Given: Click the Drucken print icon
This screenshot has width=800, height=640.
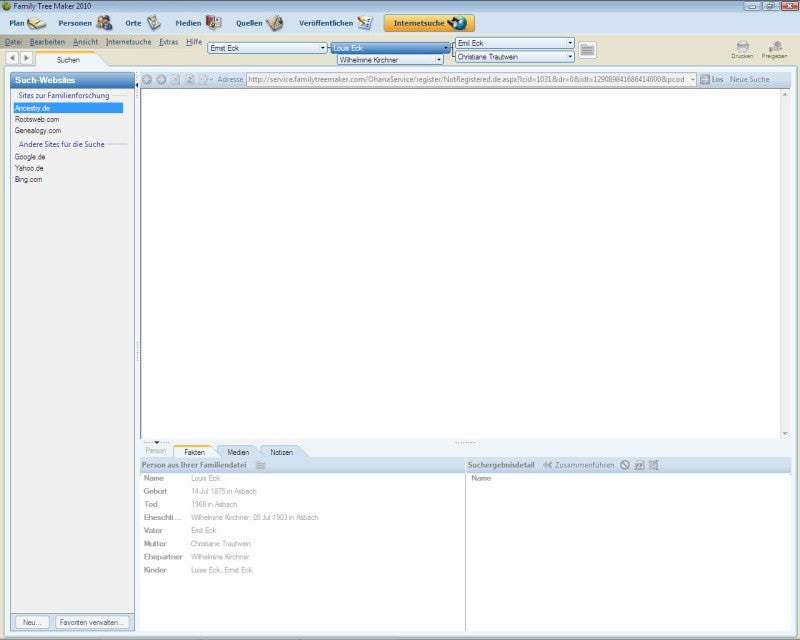Looking at the screenshot, I should point(742,50).
